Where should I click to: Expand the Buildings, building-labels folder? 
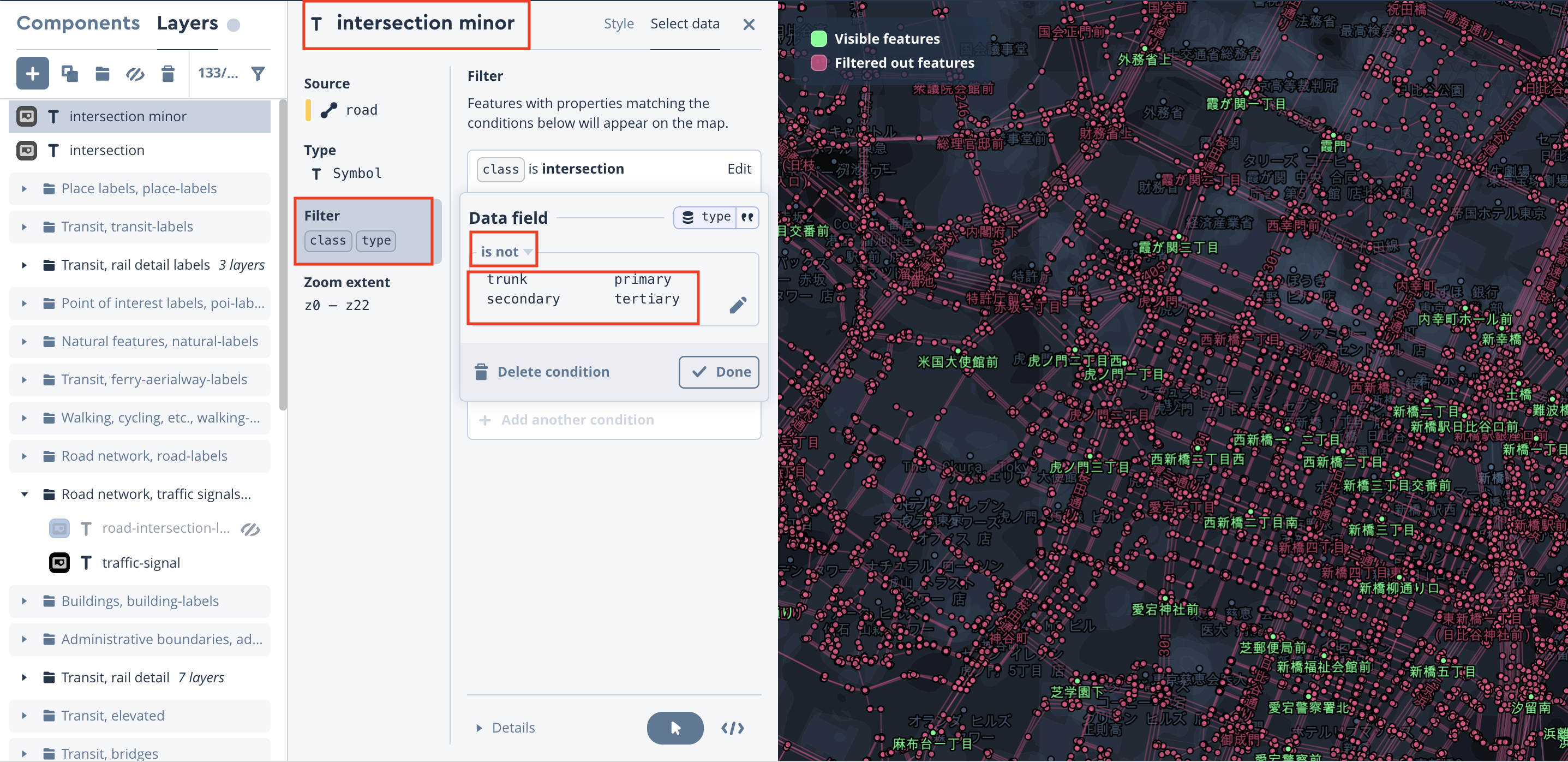coord(25,601)
